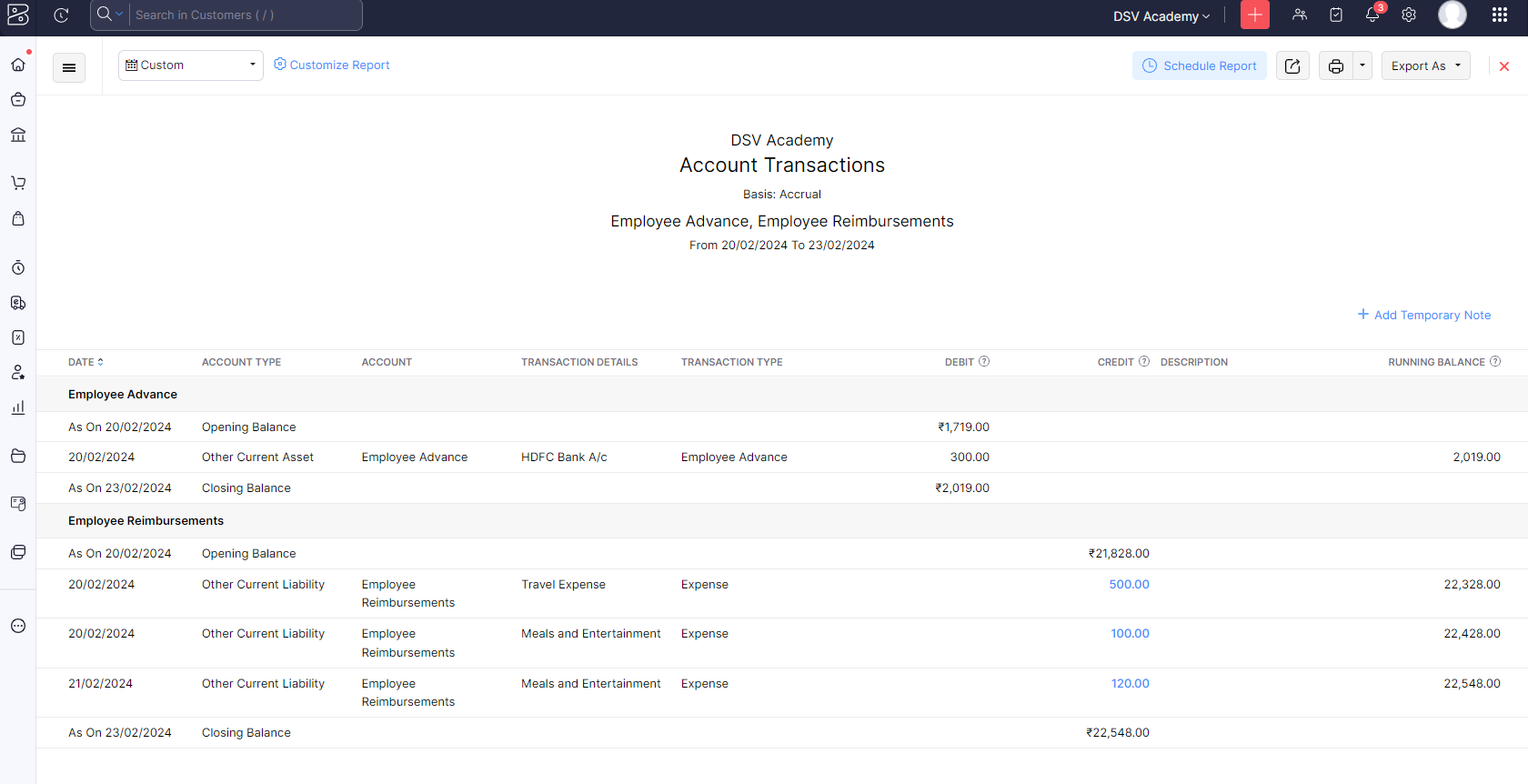The width and height of the screenshot is (1528, 784).
Task: Toggle the hamburger menu panel
Action: coord(69,67)
